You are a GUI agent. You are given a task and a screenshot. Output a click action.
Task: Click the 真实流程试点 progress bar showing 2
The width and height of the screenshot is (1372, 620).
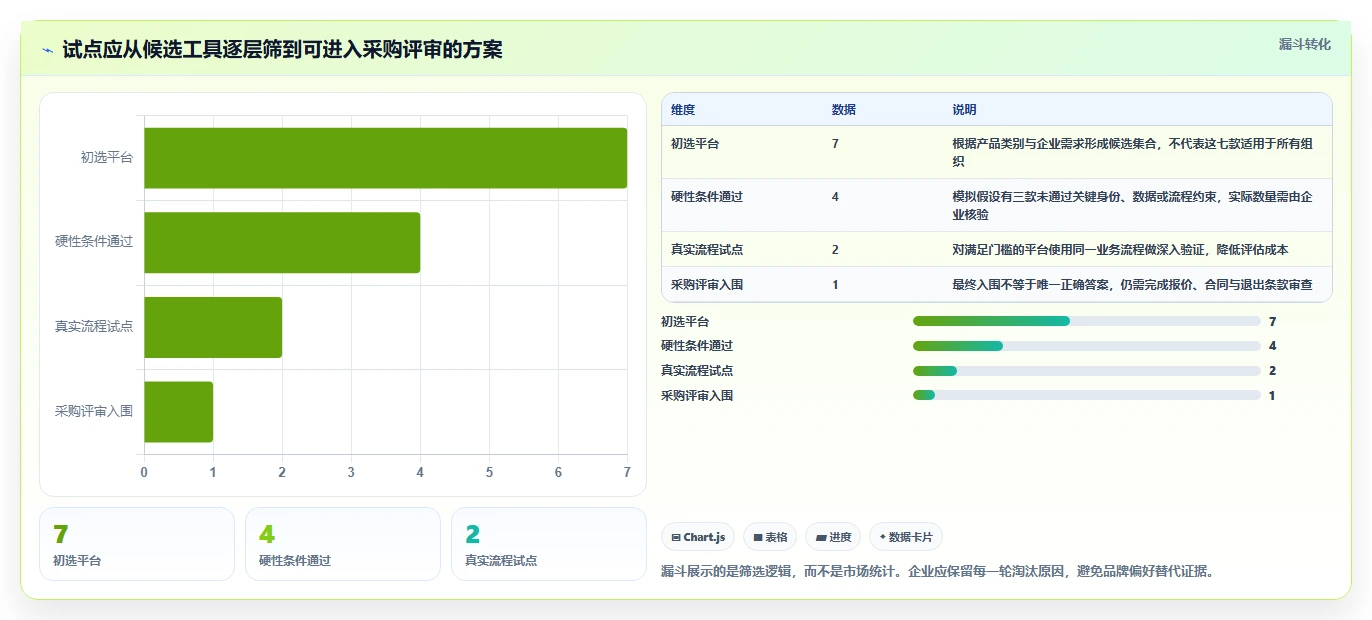point(1086,371)
